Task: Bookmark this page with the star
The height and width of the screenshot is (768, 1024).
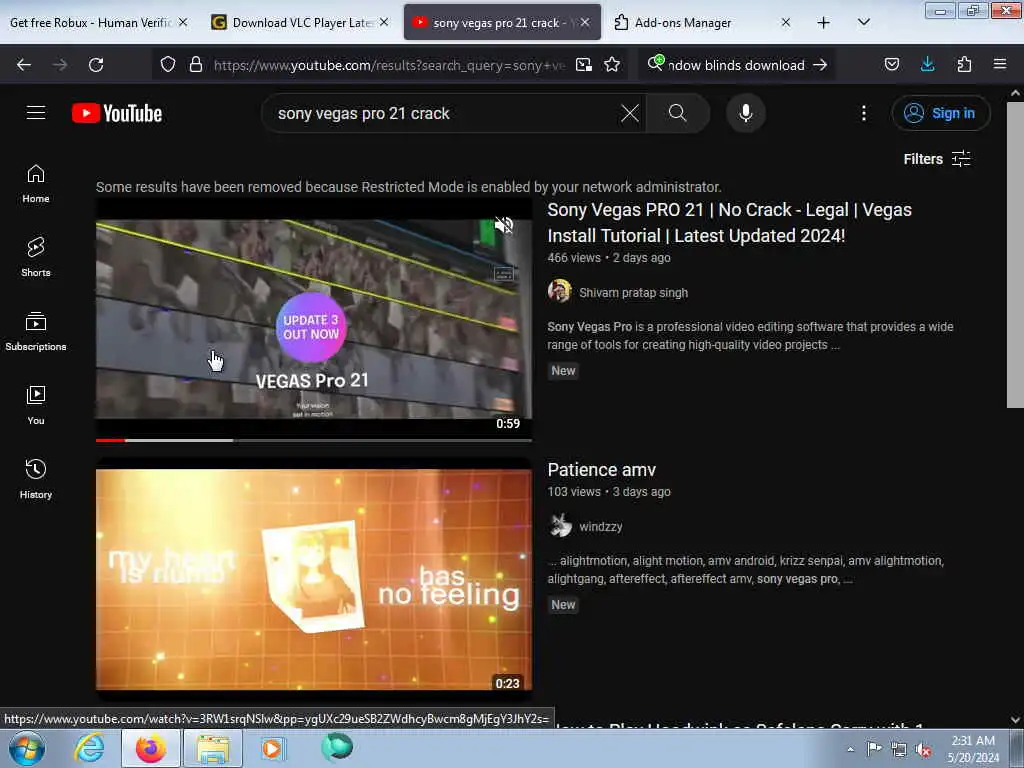Action: click(x=612, y=65)
